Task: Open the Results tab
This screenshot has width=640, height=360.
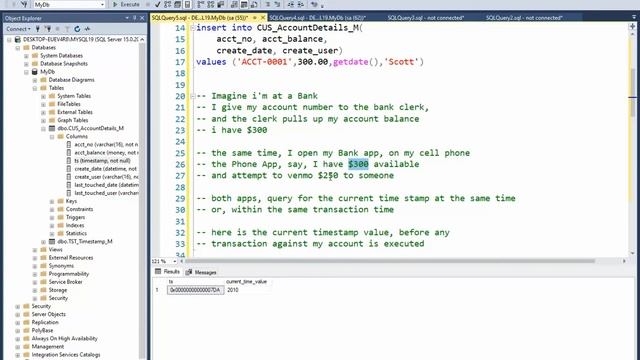Action: (x=167, y=271)
